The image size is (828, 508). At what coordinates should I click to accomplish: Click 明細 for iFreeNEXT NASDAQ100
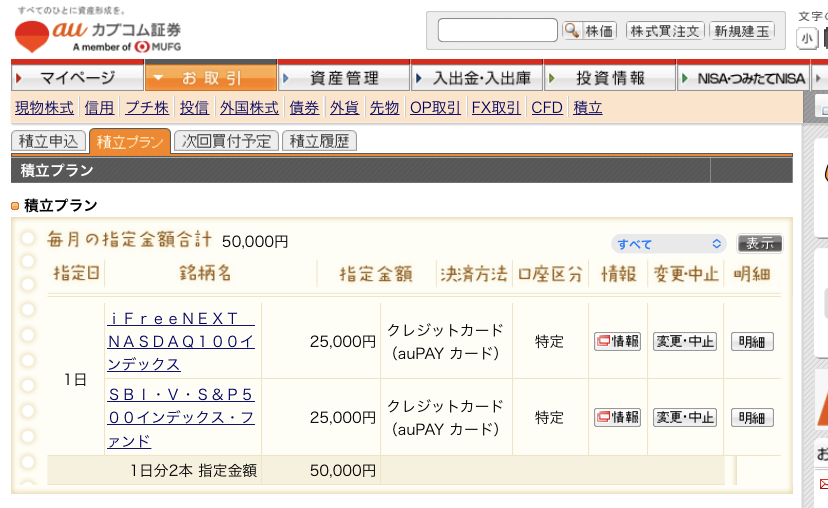coord(752,342)
